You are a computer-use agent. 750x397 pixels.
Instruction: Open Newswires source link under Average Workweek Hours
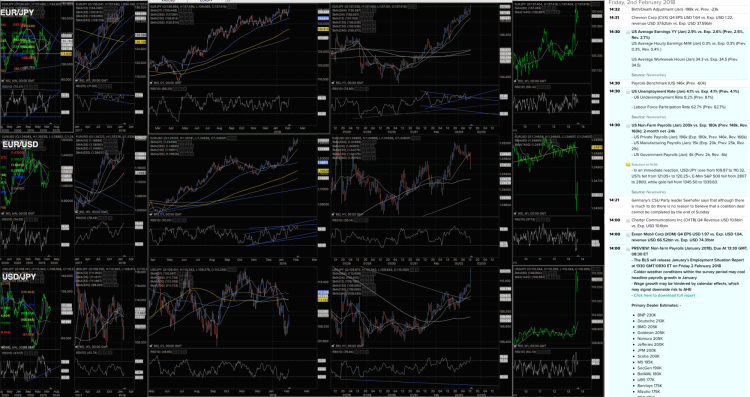[655, 75]
